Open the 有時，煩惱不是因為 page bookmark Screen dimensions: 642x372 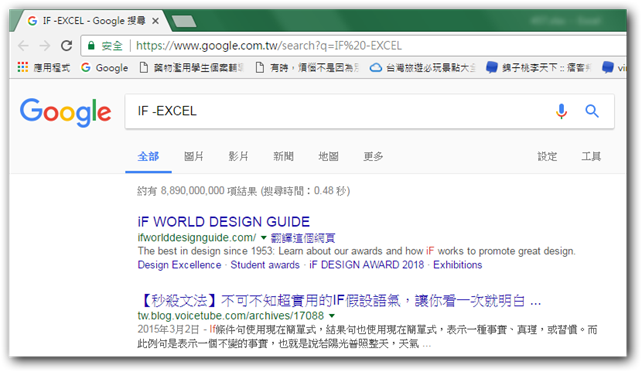click(307, 68)
